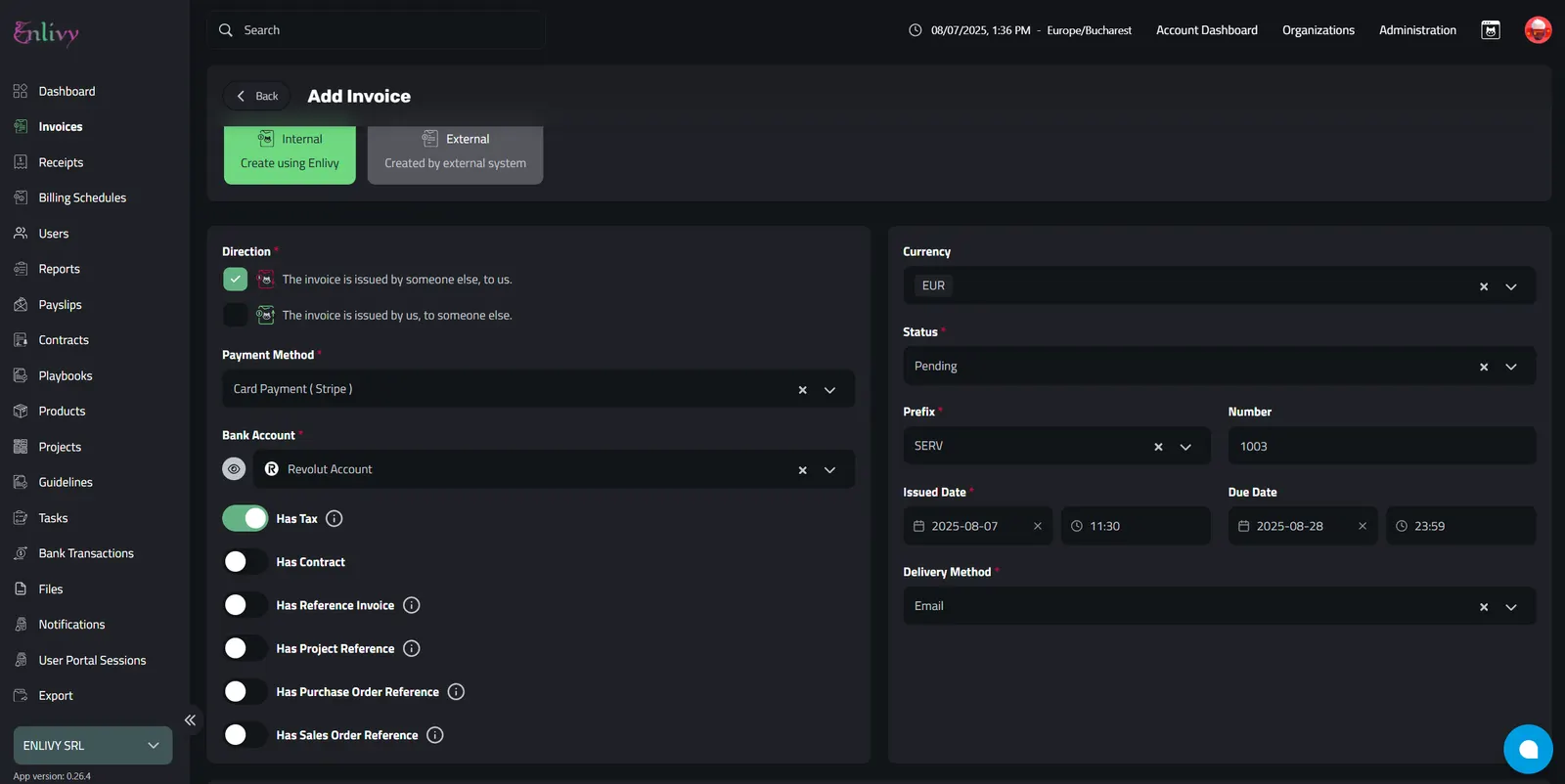Open Account Dashboard link
Image resolution: width=1565 pixels, height=784 pixels.
pyautogui.click(x=1207, y=30)
